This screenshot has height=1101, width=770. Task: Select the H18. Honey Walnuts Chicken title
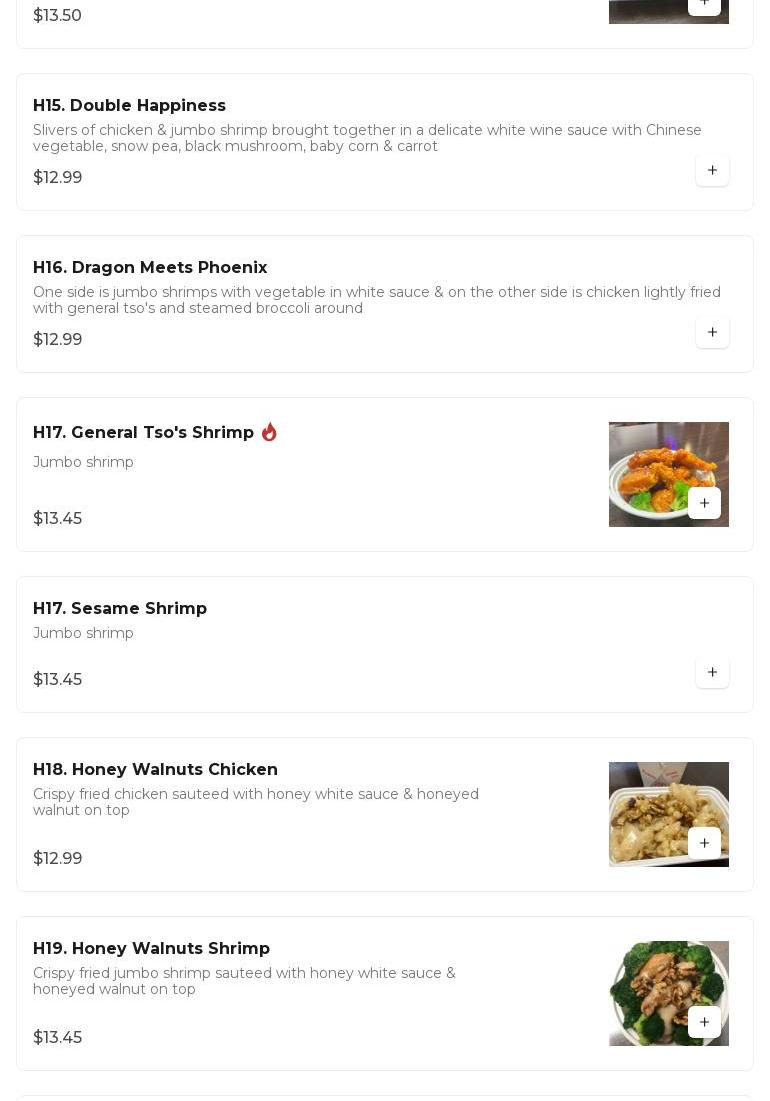click(x=155, y=769)
